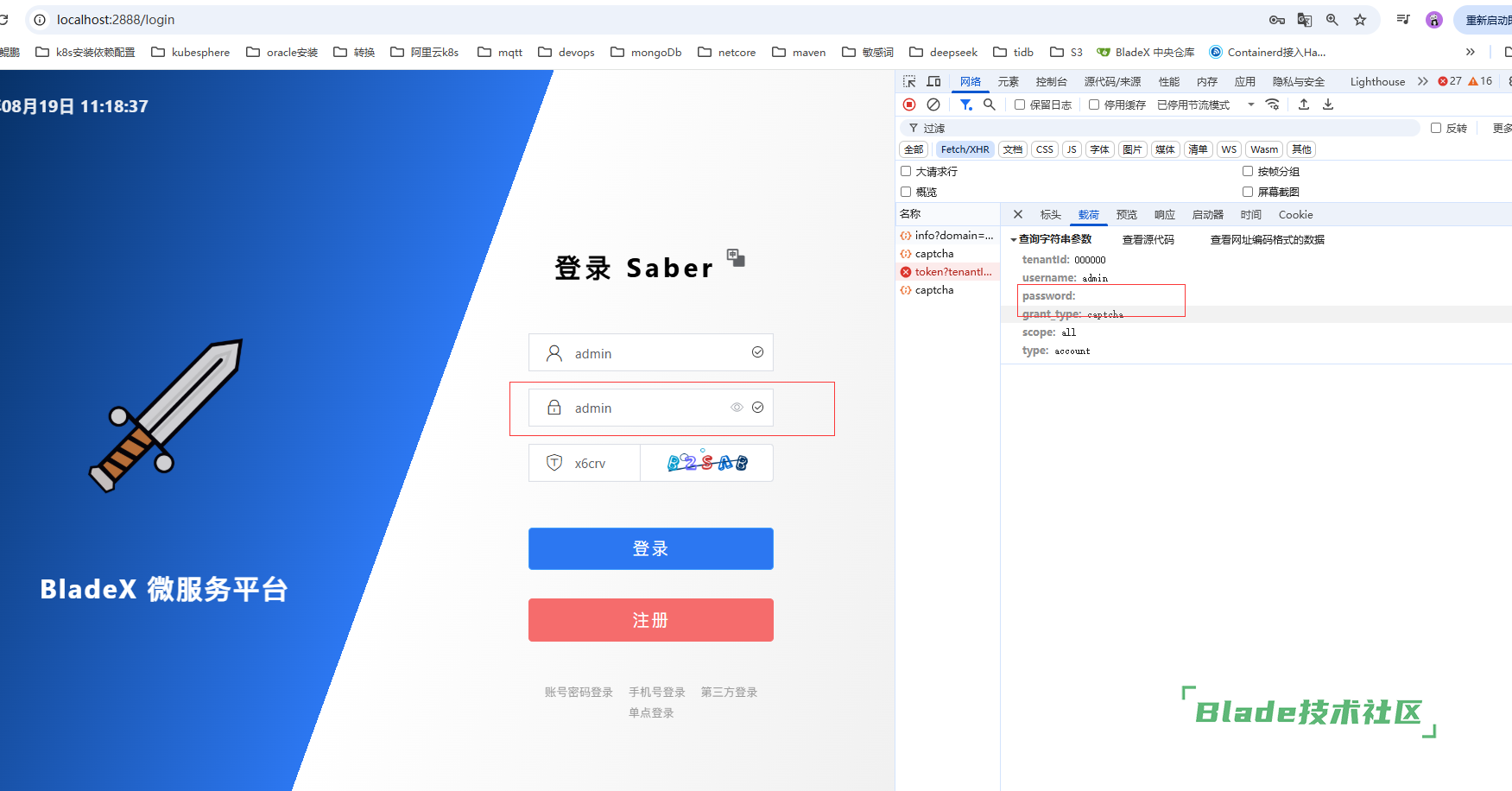This screenshot has width=1512, height=791.
Task: Open the Cookie request tab
Action: click(1295, 214)
